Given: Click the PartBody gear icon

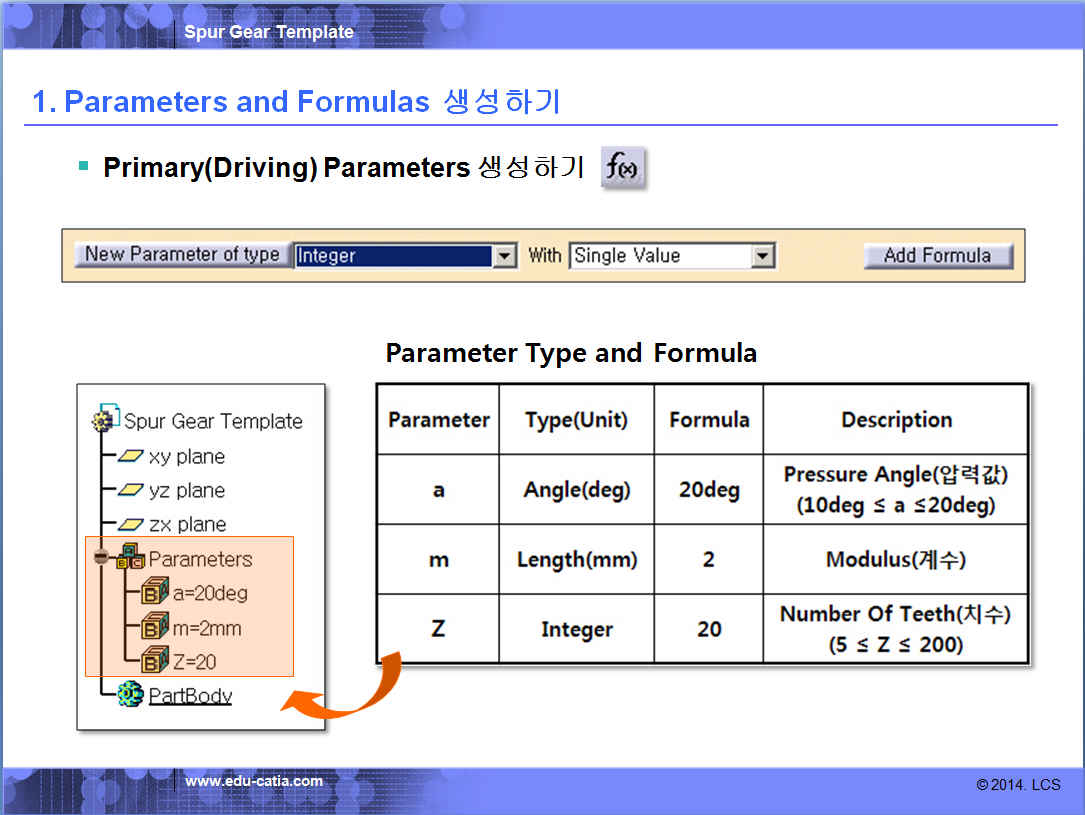Looking at the screenshot, I should point(130,694).
